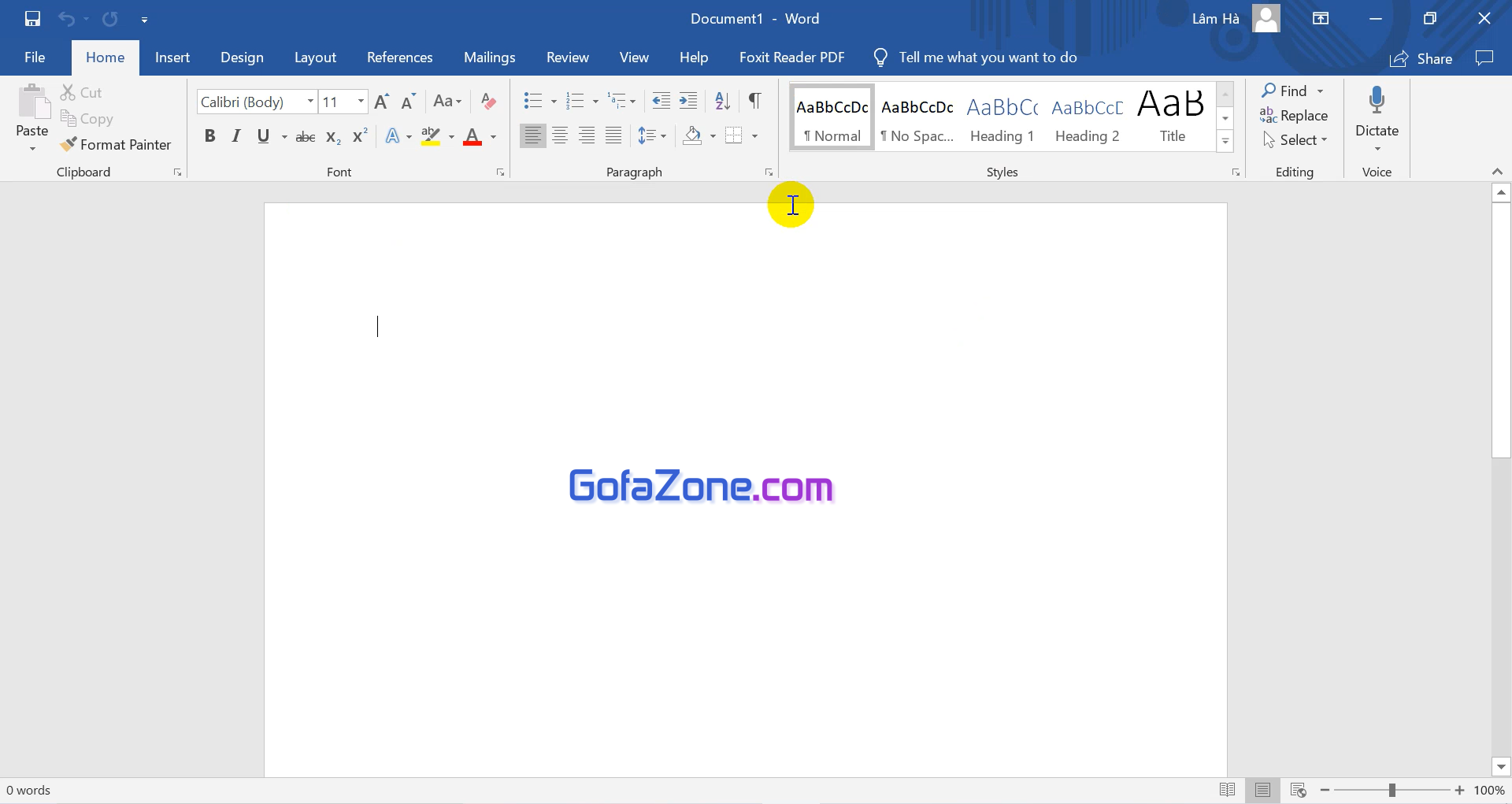Switch to the Insert tab

coord(172,57)
